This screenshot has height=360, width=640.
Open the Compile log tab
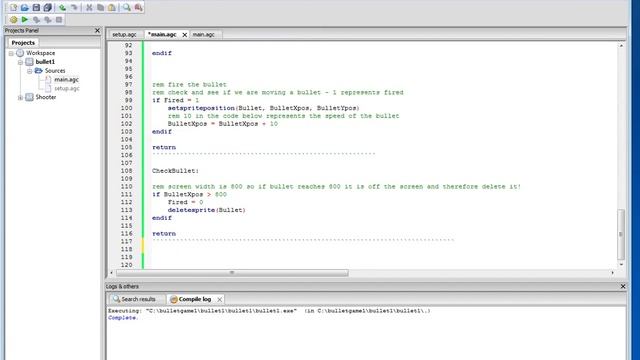click(195, 299)
